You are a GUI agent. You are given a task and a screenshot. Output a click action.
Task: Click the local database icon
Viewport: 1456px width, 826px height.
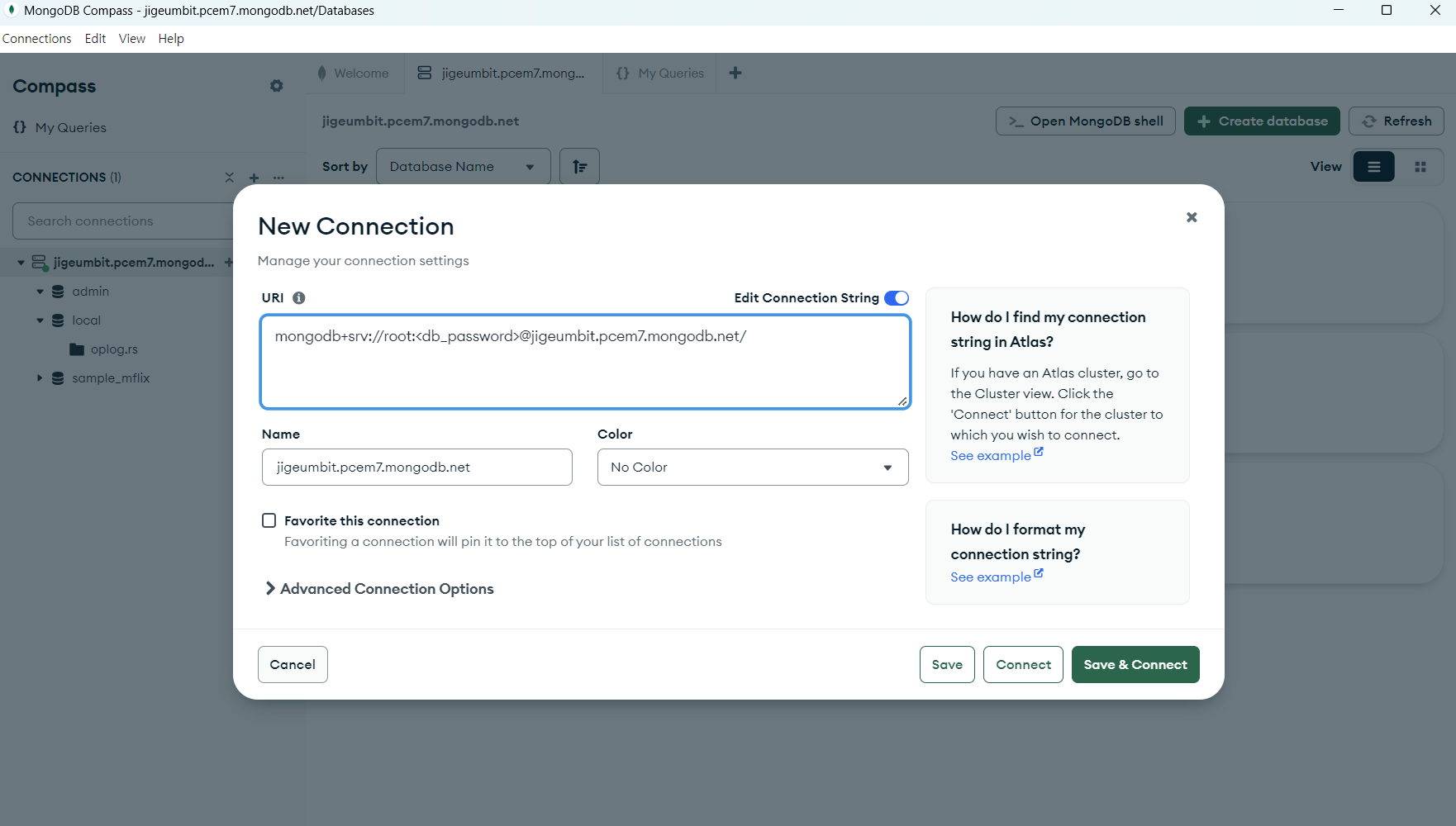pos(58,320)
